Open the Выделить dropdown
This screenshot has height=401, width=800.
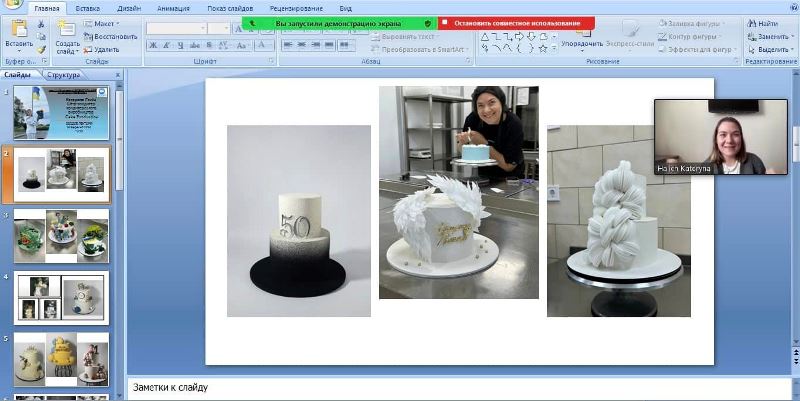pos(770,49)
